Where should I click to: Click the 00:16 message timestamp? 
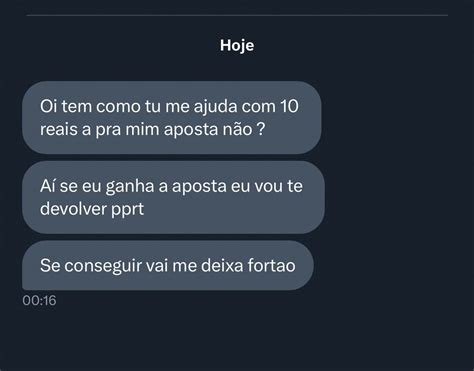click(x=39, y=300)
